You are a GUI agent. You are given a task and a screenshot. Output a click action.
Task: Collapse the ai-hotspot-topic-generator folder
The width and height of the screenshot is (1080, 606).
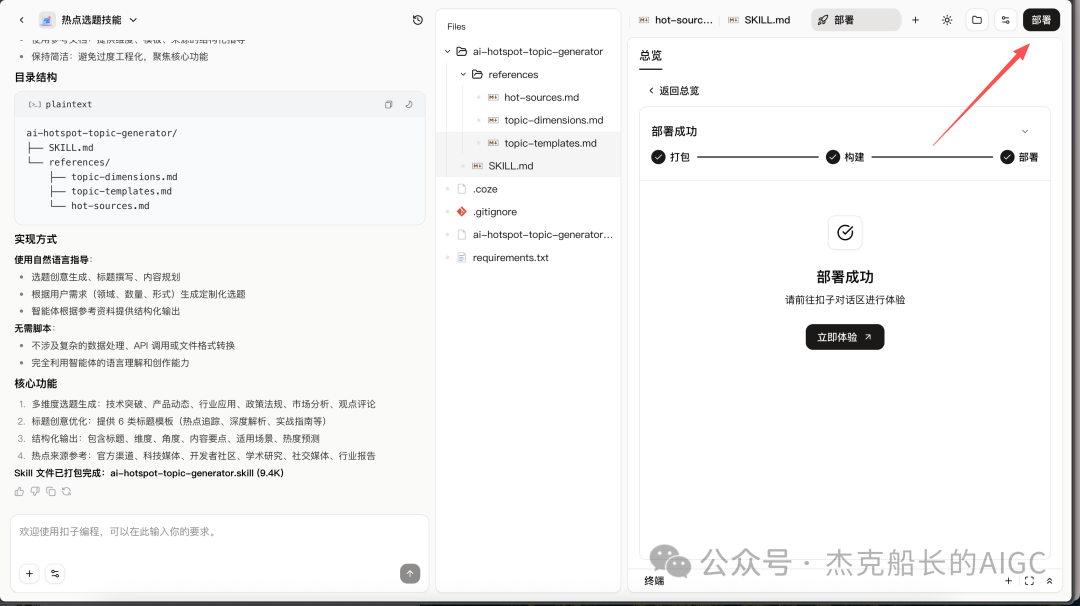(448, 52)
